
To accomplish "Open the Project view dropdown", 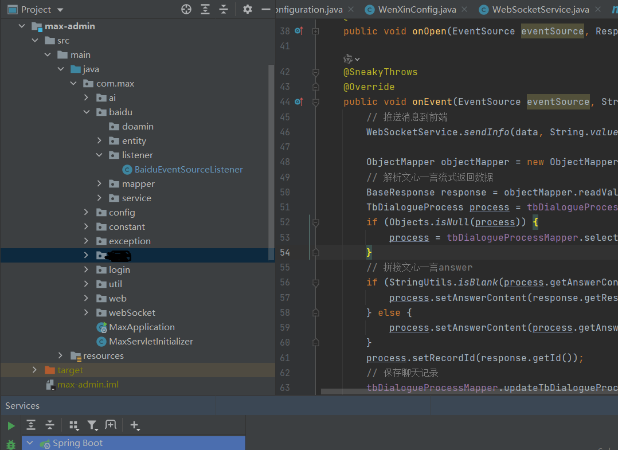I will click(x=60, y=10).
